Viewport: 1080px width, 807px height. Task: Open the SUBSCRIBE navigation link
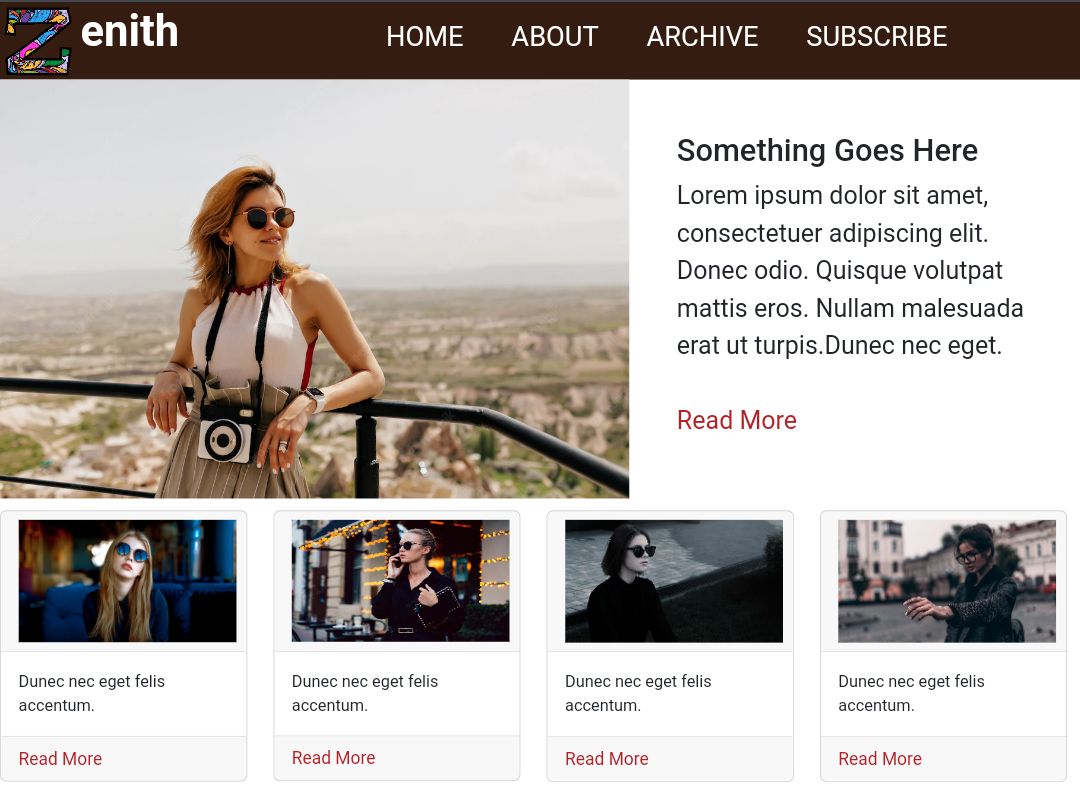tap(876, 37)
